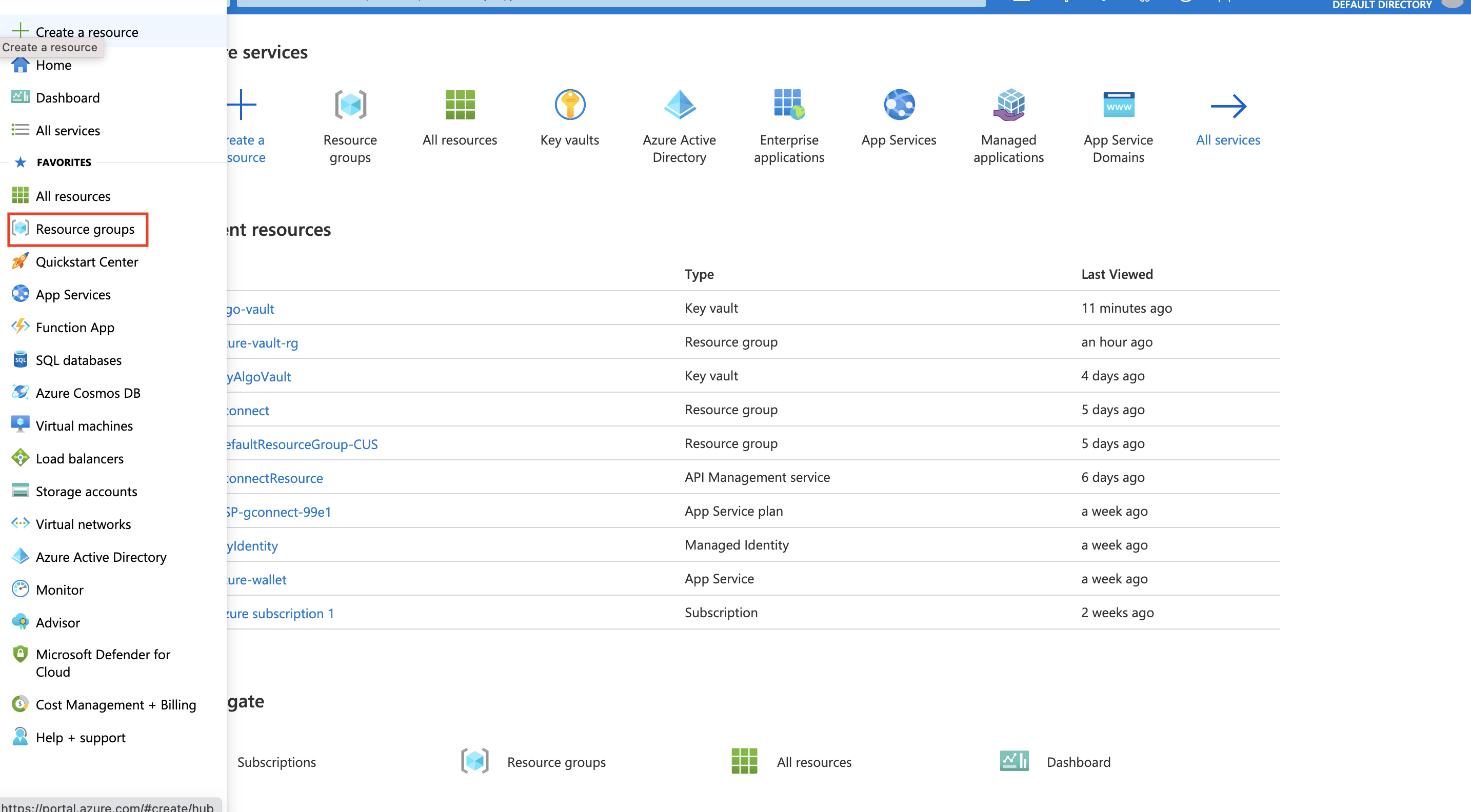Screen dimensions: 1471x812
Task: Click the Key vaults service icon
Action: [x=569, y=105]
